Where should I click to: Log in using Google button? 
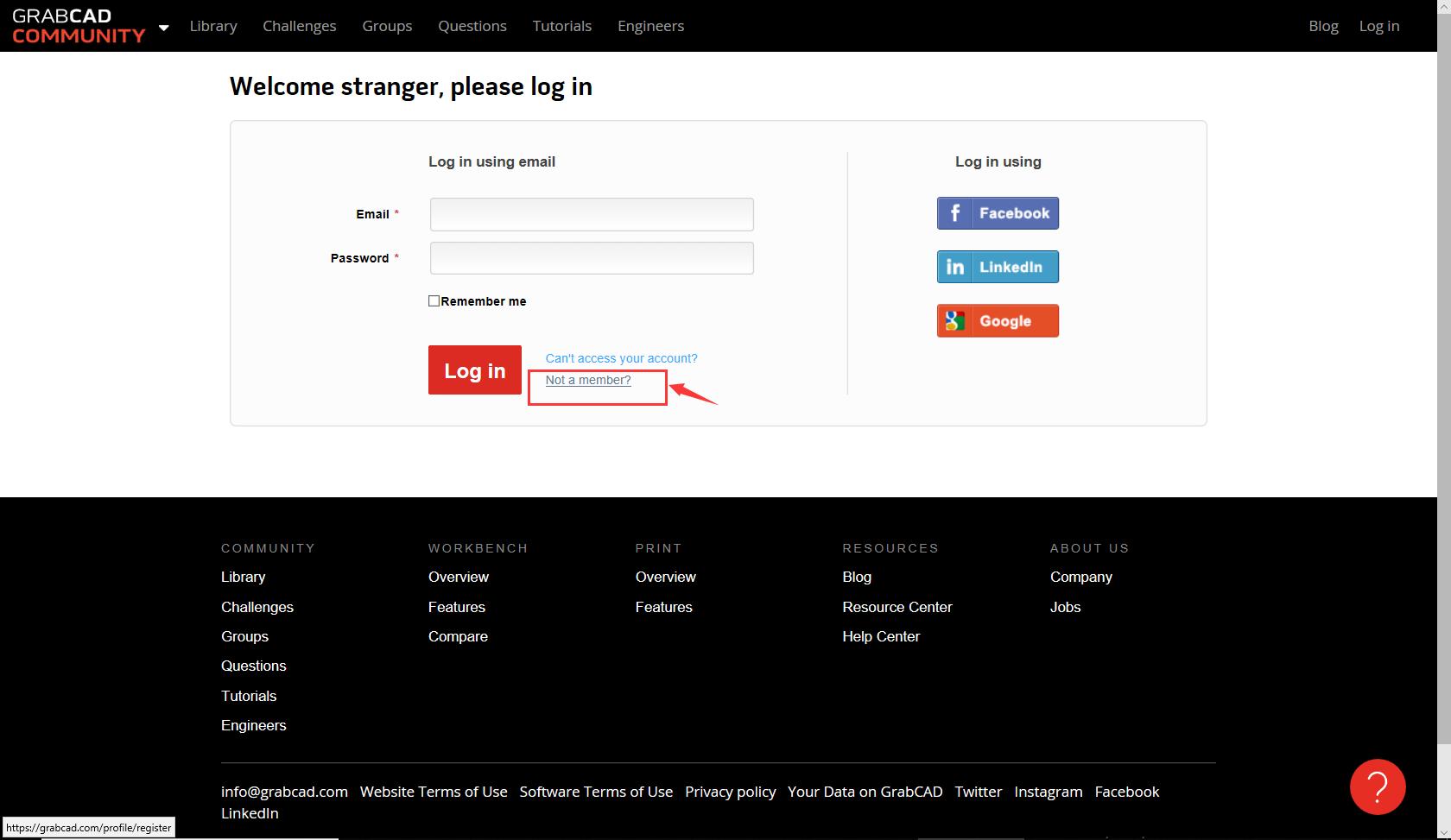pos(998,321)
